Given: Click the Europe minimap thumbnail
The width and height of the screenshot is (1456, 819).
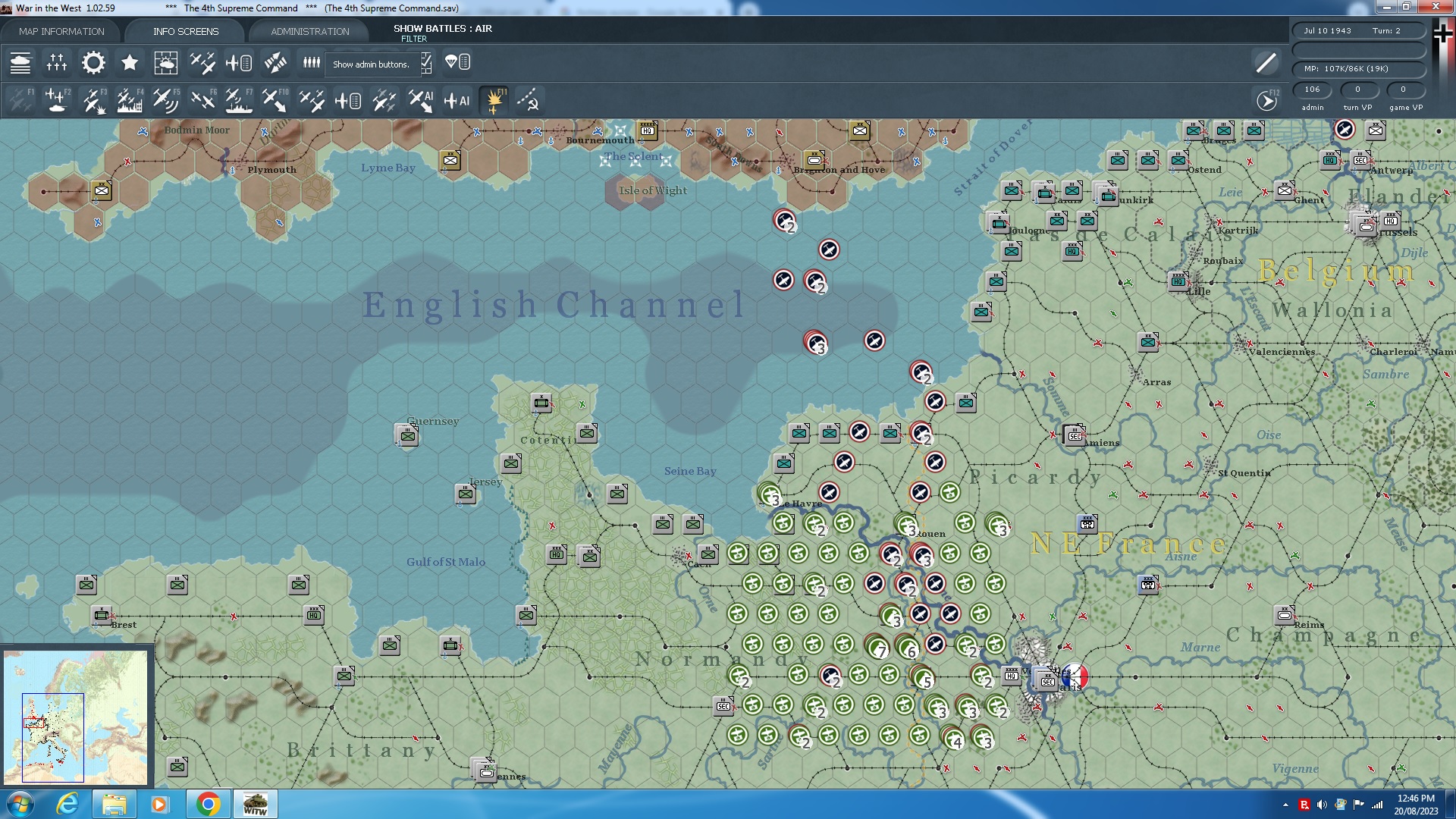Looking at the screenshot, I should click(x=76, y=717).
